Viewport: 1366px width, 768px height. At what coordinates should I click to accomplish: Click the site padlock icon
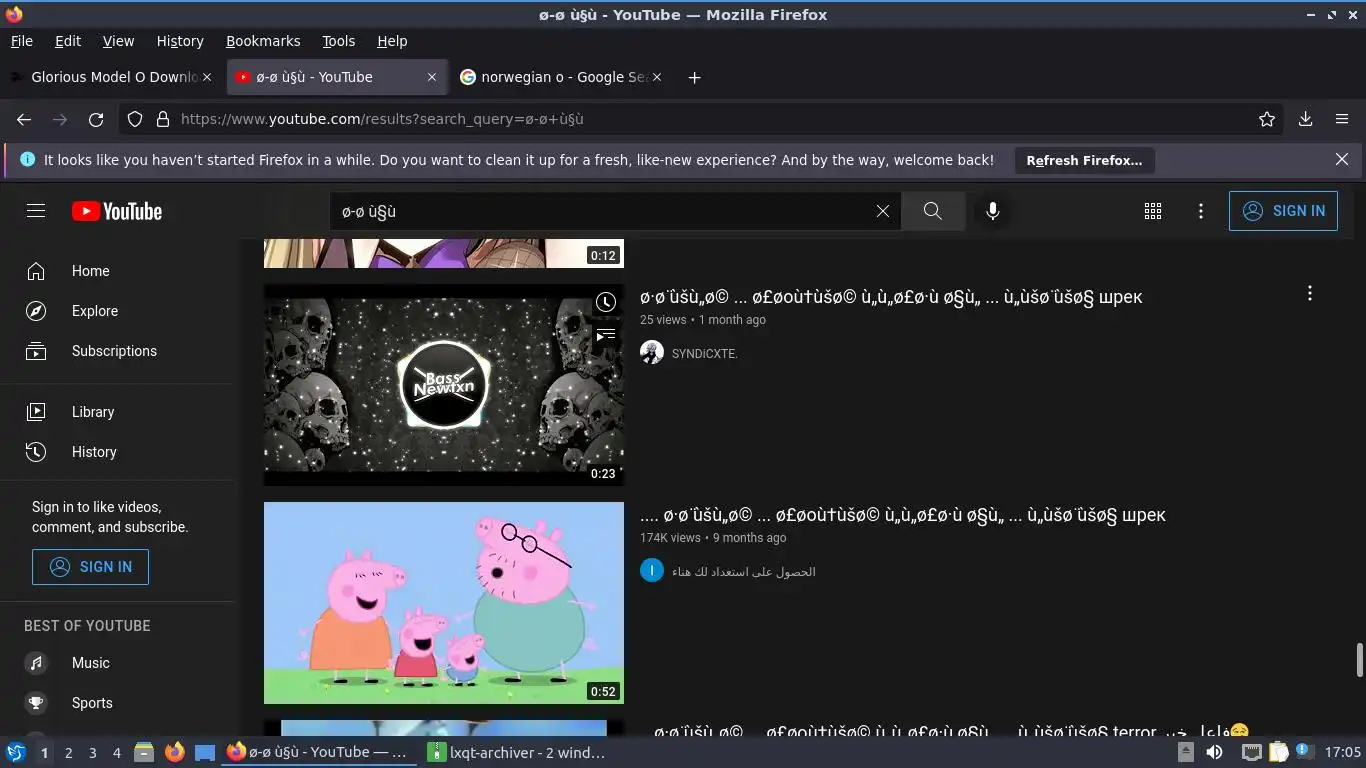[163, 119]
